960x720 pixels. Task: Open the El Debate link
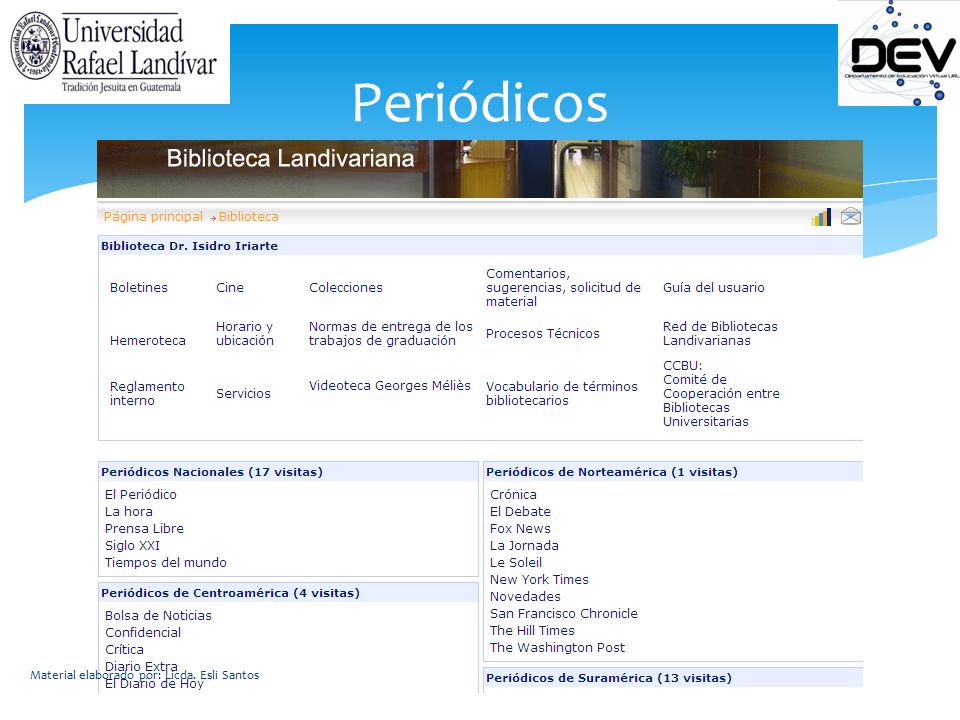[x=520, y=512]
